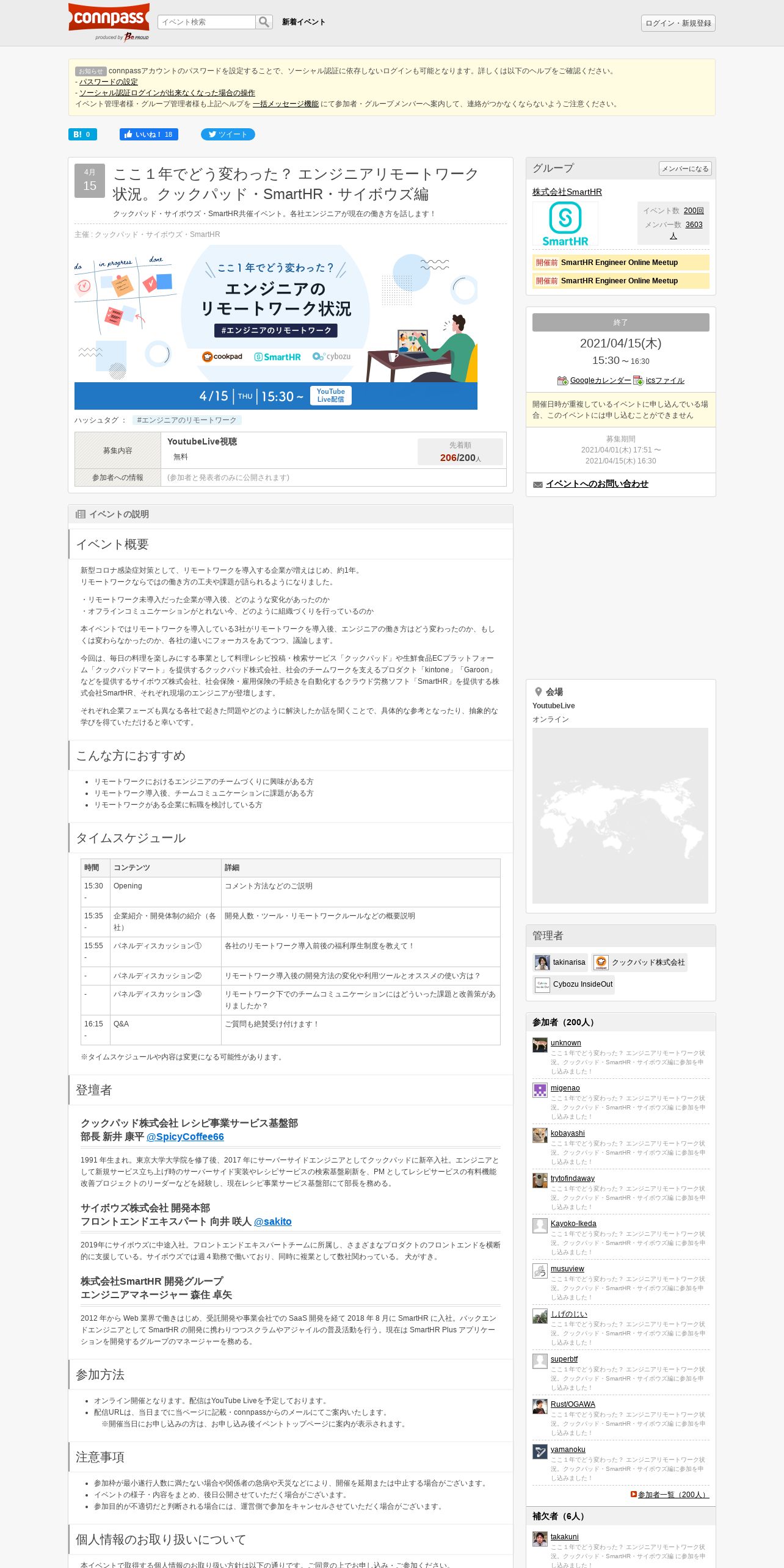The width and height of the screenshot is (784, 1568).
Task: Click the migenao participant name link
Action: 565,1088
